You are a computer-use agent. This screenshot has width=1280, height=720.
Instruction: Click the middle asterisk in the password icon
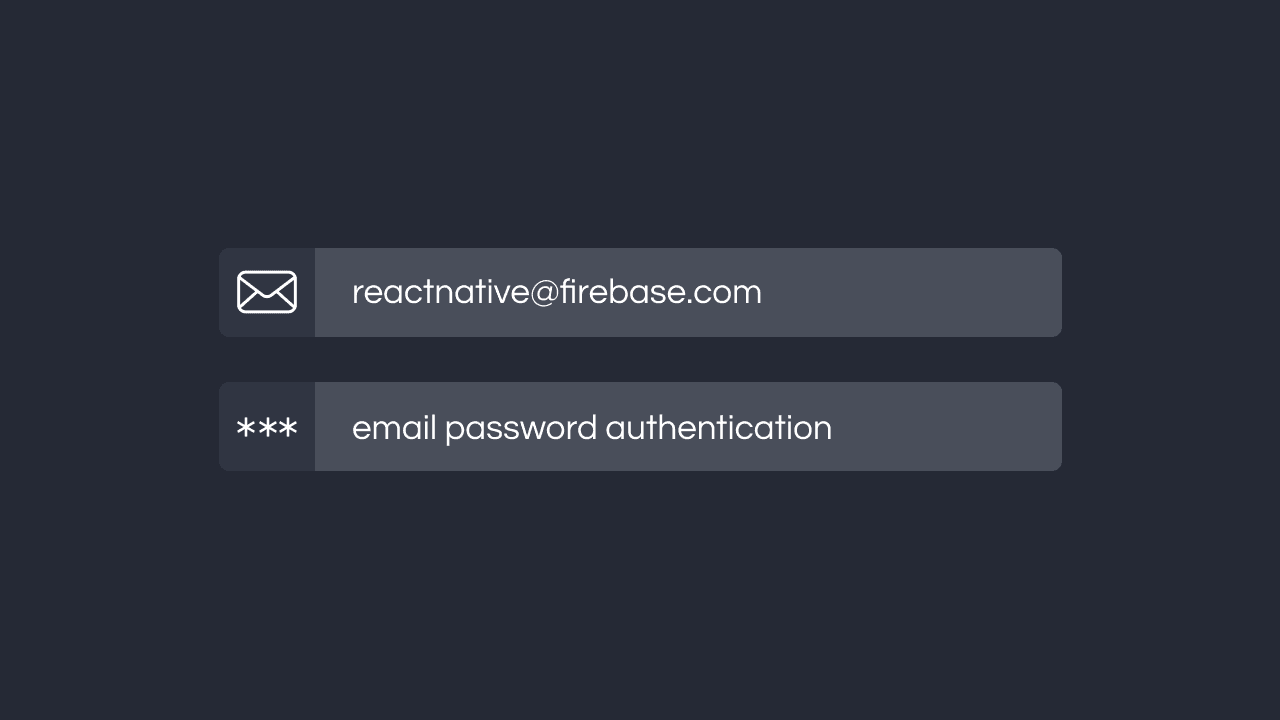point(267,429)
